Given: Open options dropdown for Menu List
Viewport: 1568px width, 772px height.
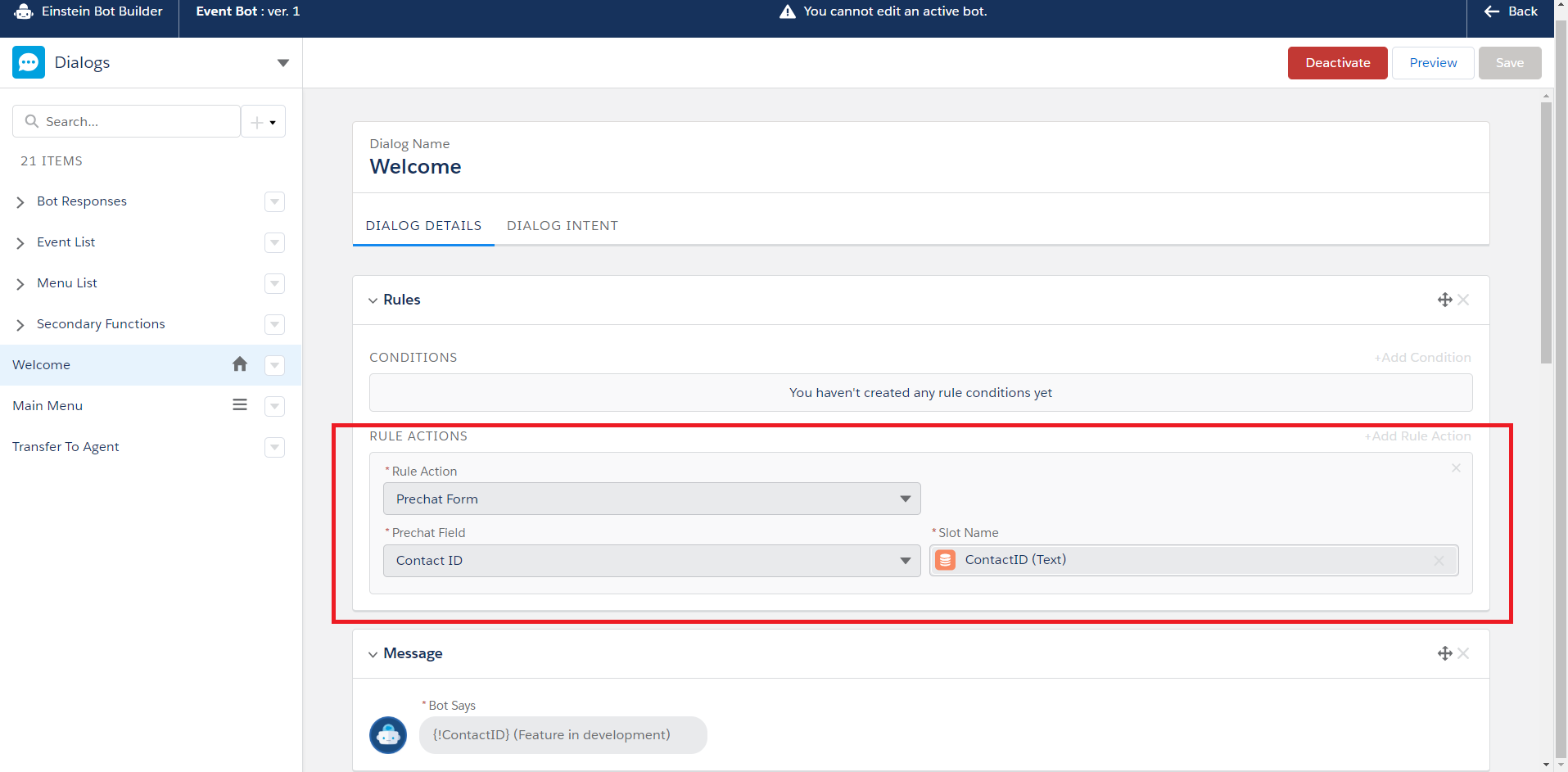Looking at the screenshot, I should pos(275,283).
